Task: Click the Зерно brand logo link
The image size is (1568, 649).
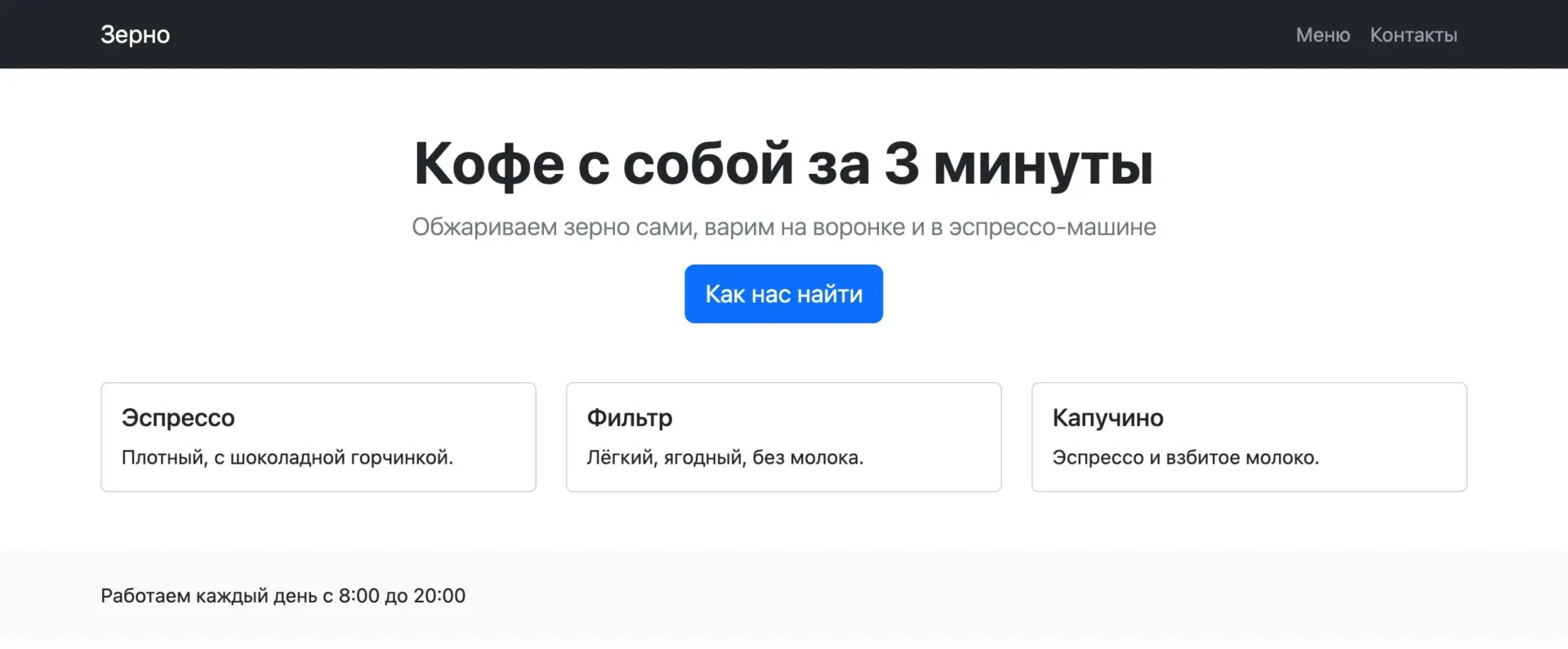Action: pyautogui.click(x=136, y=34)
